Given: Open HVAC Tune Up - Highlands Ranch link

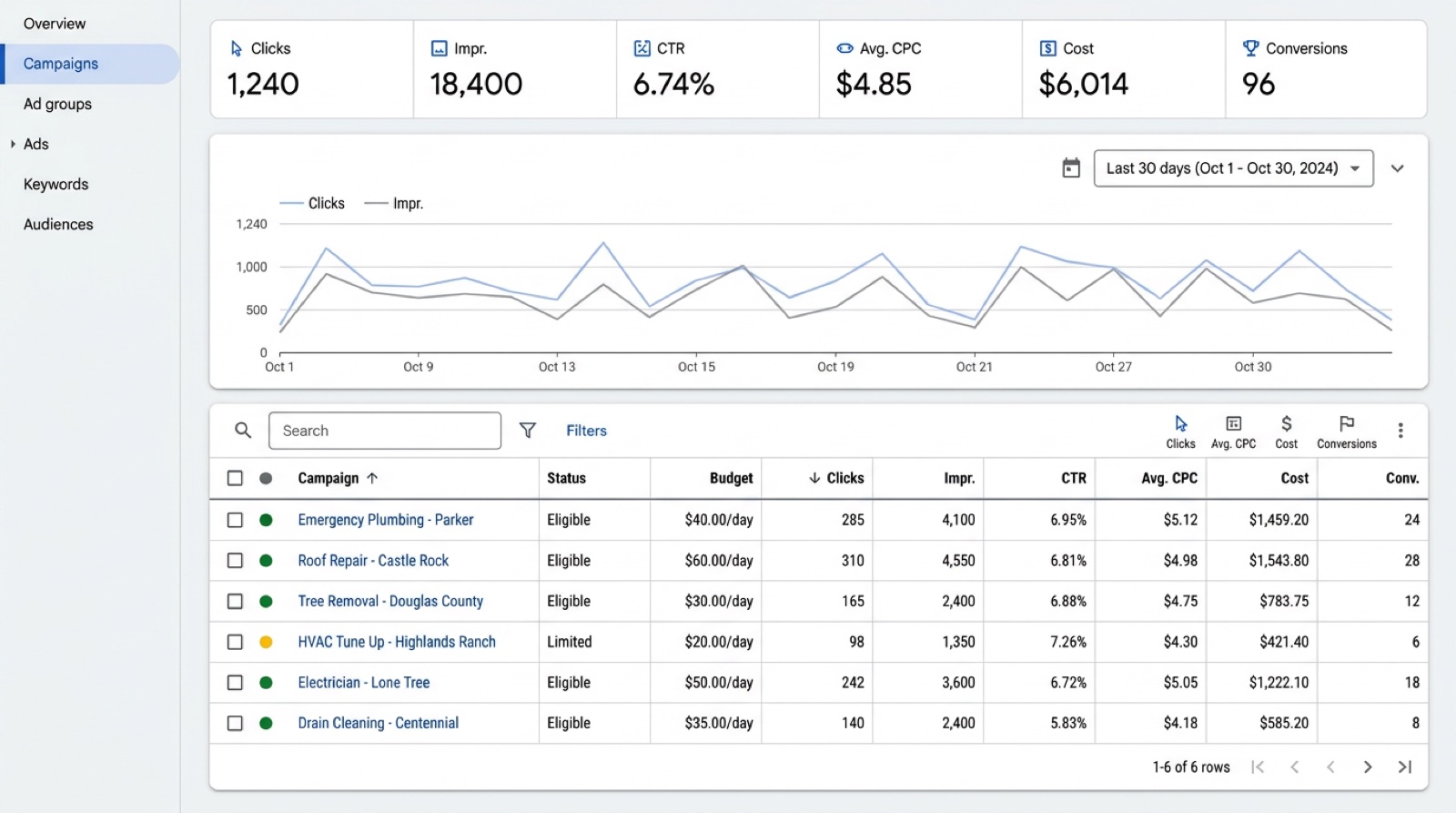Looking at the screenshot, I should [397, 642].
